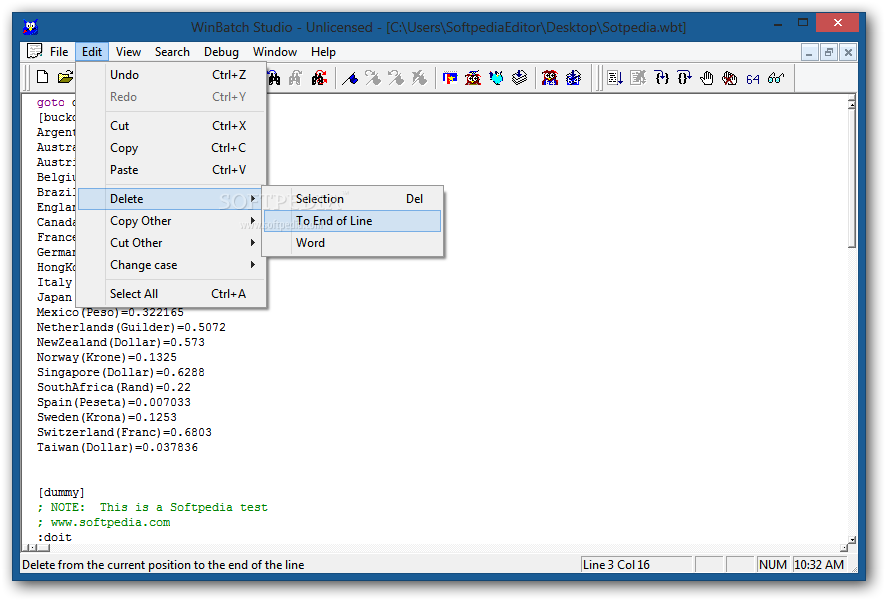Image resolution: width=886 pixels, height=601 pixels.
Task: Click the 10:32 AM status bar clock
Action: click(x=819, y=565)
